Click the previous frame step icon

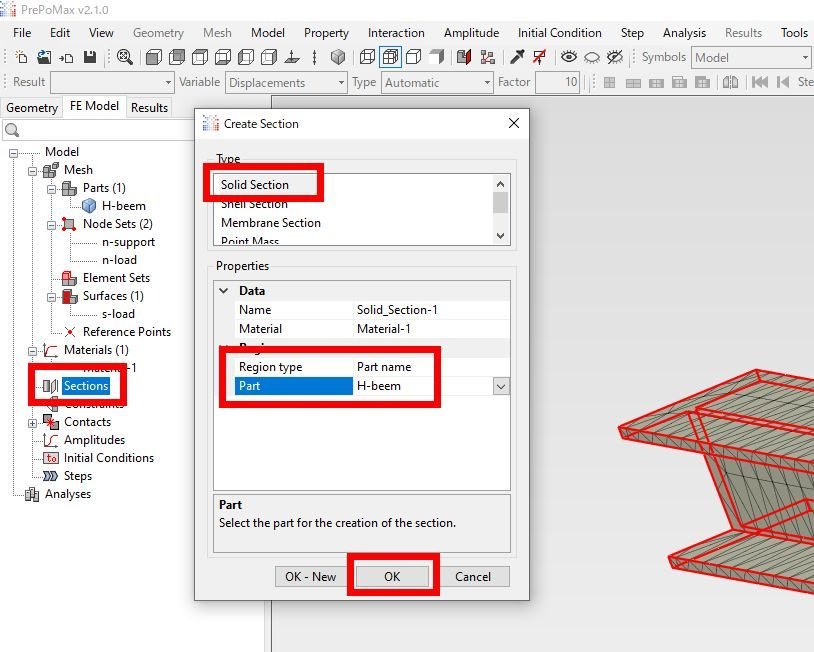(x=783, y=82)
